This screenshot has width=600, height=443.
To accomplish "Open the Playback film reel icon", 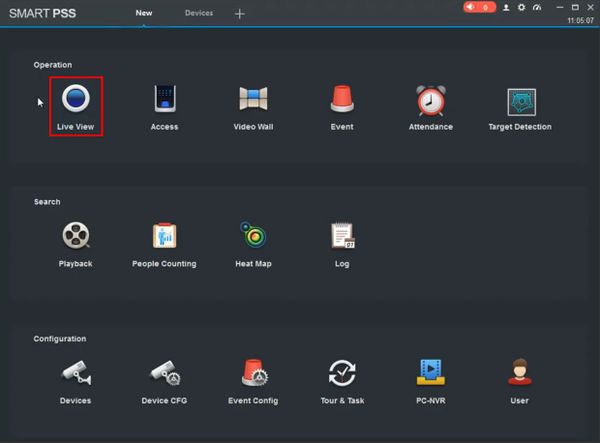I will [76, 235].
